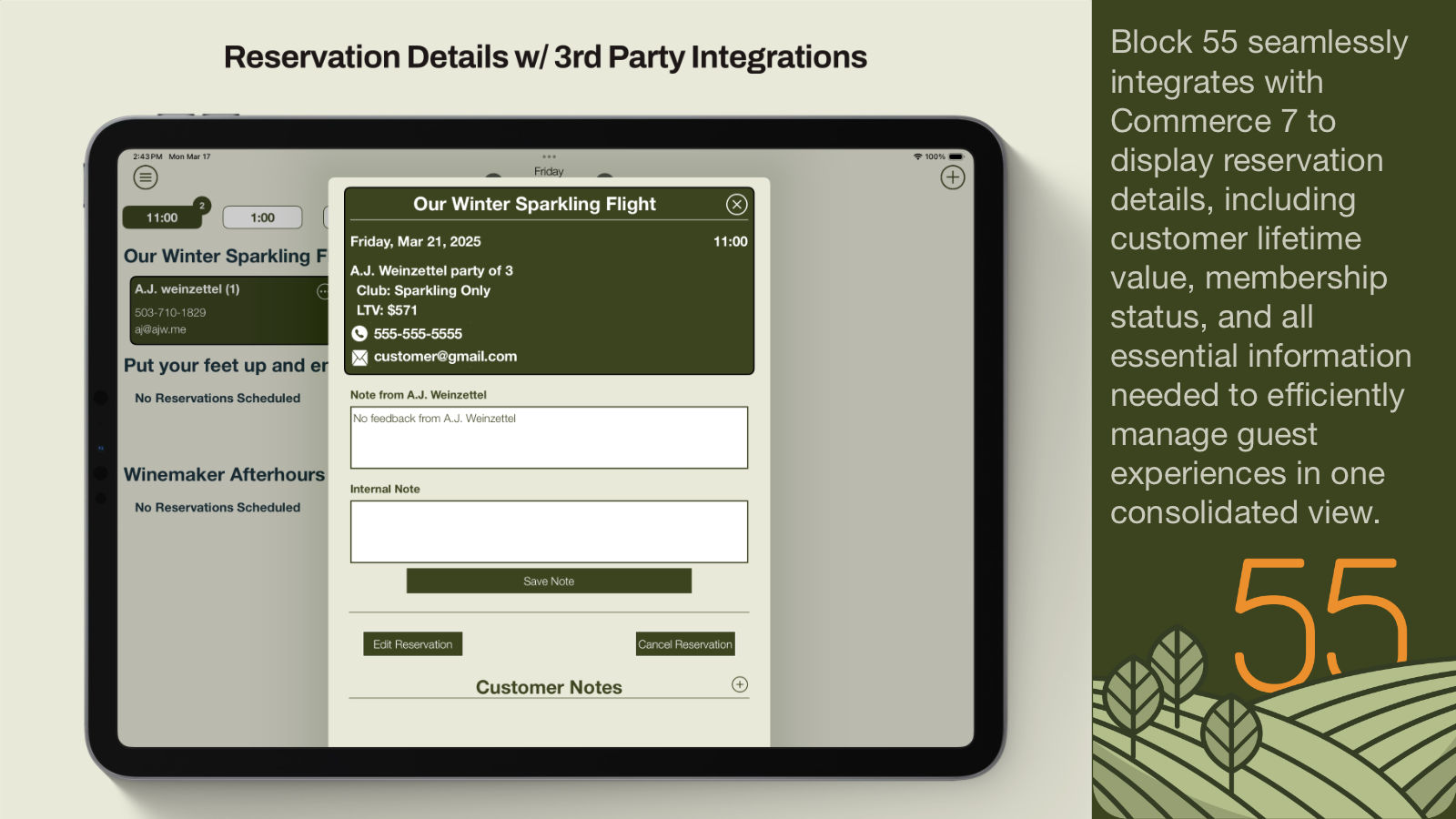This screenshot has width=1456, height=819.
Task: Tap the phone icon beside 555-555-5555
Action: point(359,333)
